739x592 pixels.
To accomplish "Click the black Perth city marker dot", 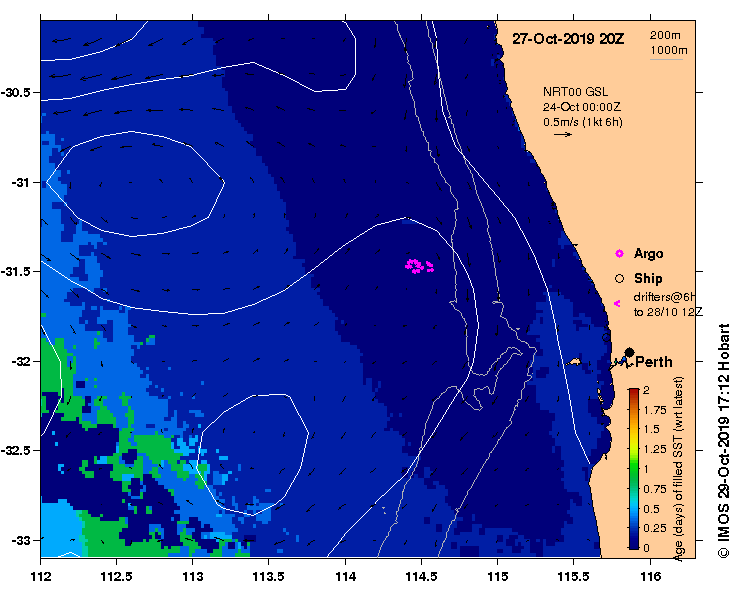I will click(629, 352).
